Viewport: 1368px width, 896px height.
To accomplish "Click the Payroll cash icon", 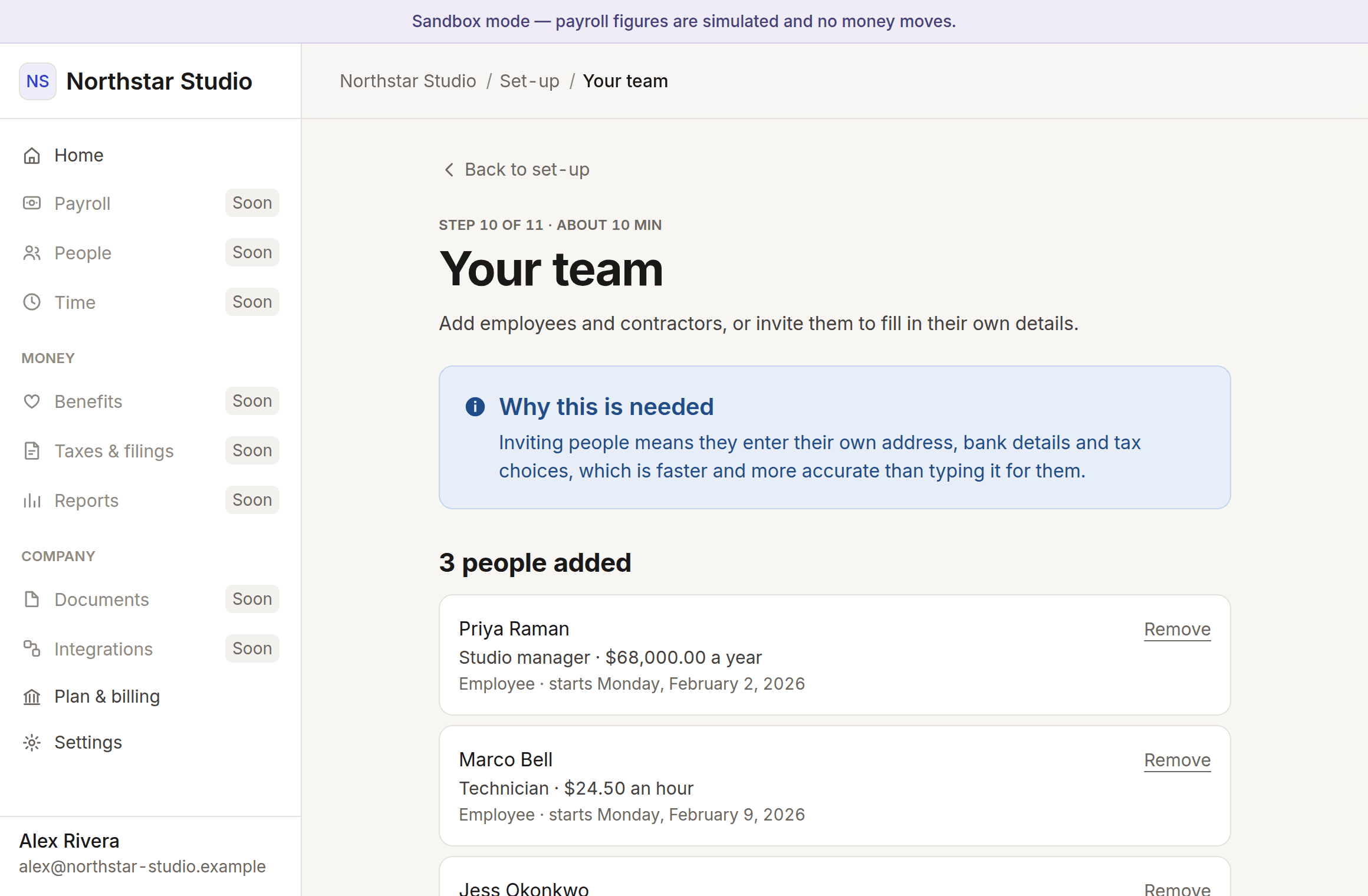I will (x=32, y=203).
